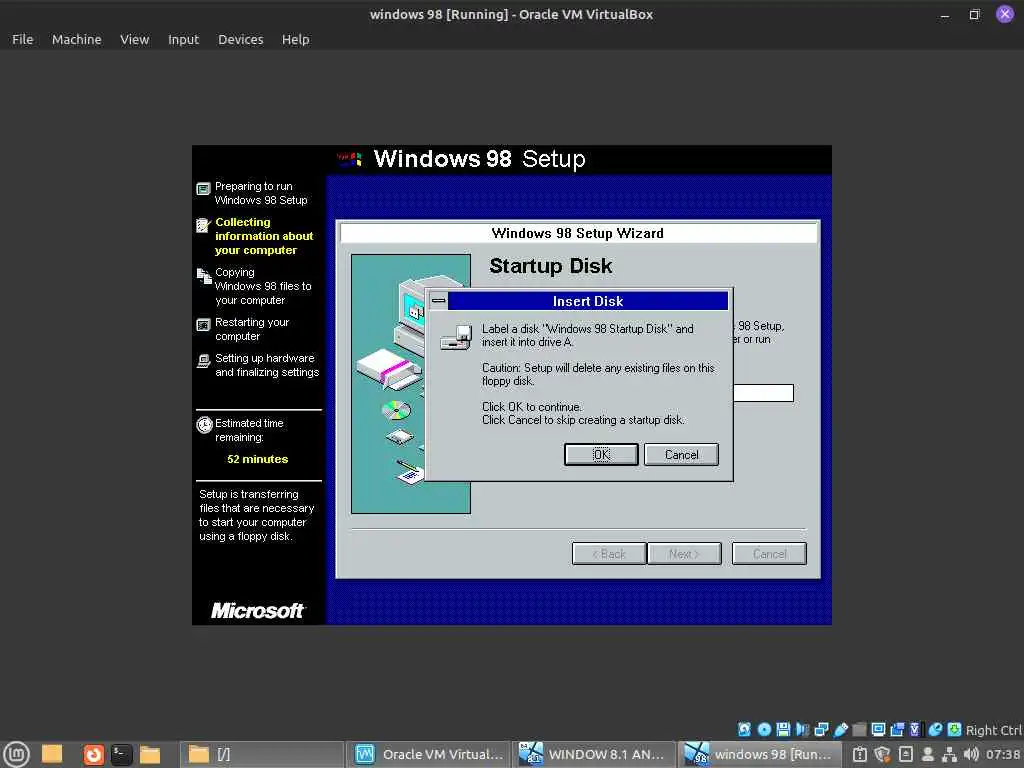Open the Input menu
Screen dimensions: 1024x768
pos(183,39)
